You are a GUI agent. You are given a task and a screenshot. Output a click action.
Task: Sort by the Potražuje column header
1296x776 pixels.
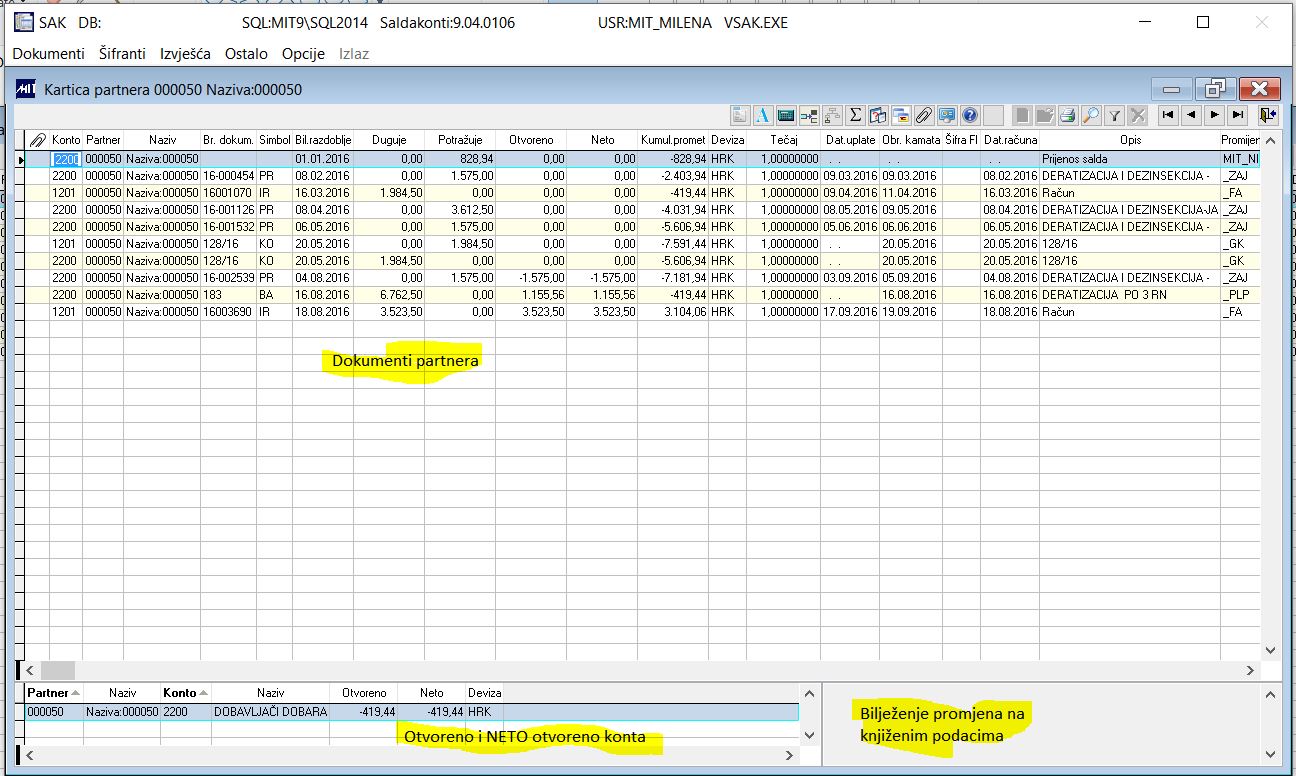click(460, 140)
